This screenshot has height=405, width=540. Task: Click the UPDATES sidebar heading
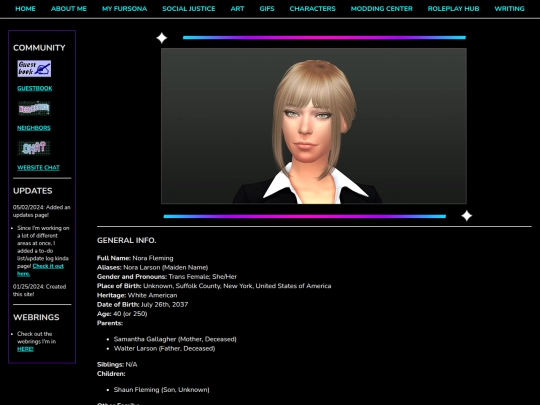click(x=33, y=191)
